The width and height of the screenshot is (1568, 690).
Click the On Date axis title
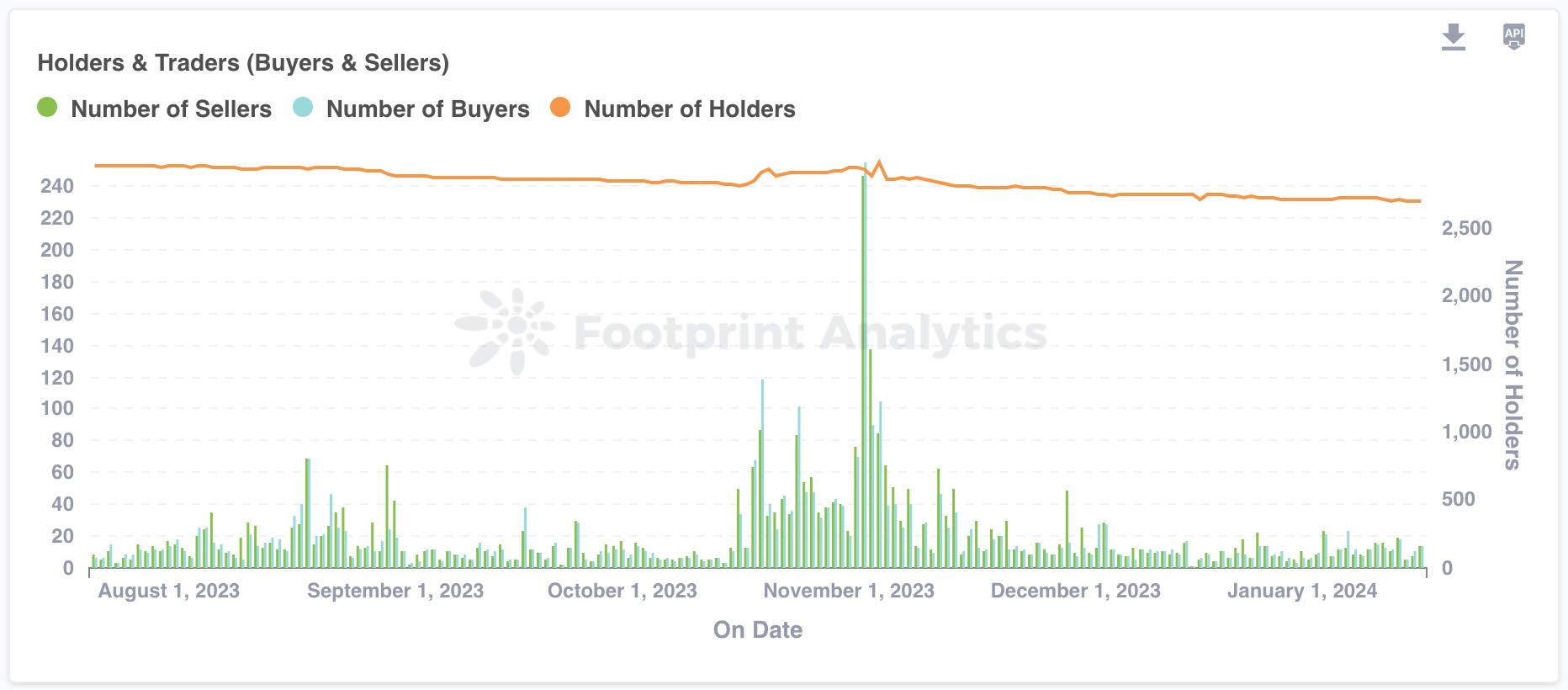757,630
